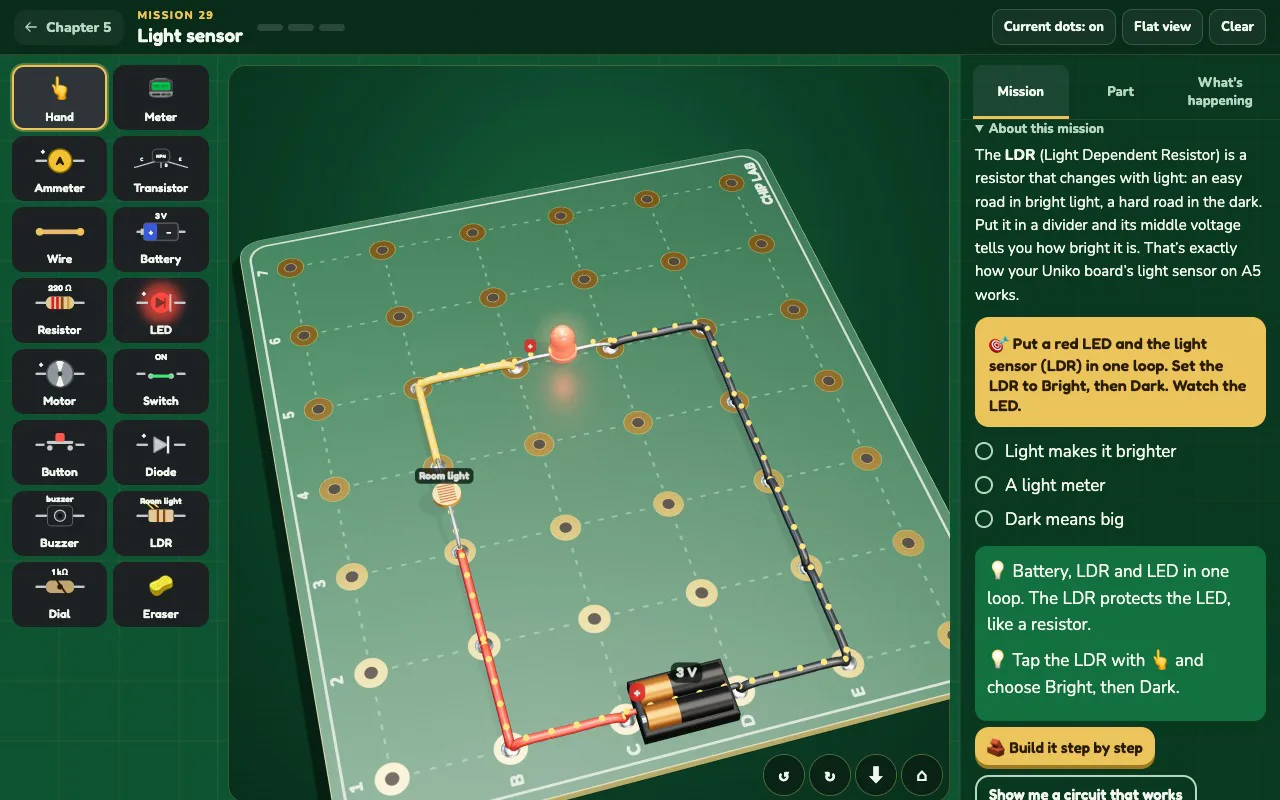
Task: Select the Switch component
Action: coord(161,382)
